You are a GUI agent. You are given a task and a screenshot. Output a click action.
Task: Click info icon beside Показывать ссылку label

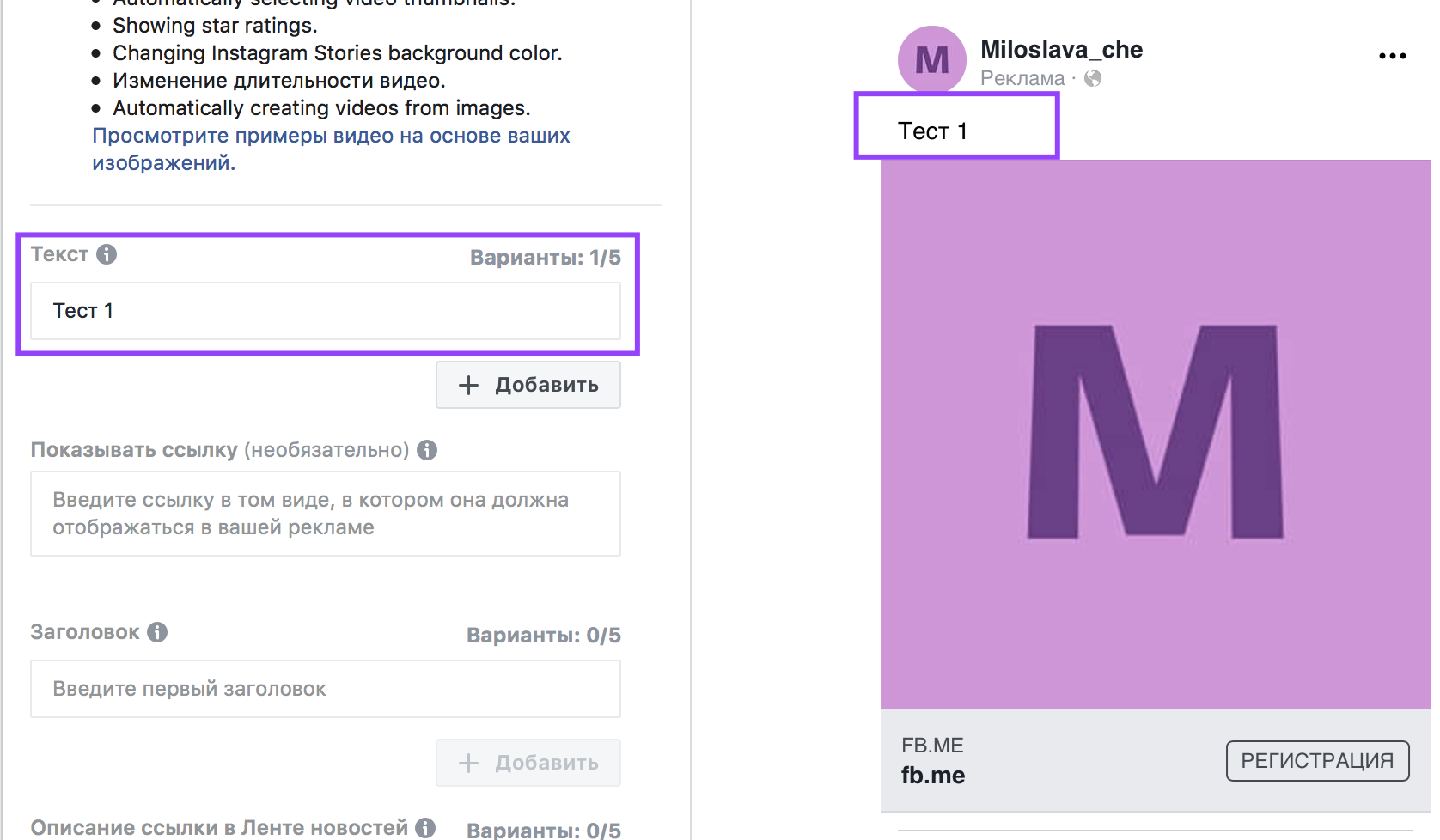pos(427,450)
